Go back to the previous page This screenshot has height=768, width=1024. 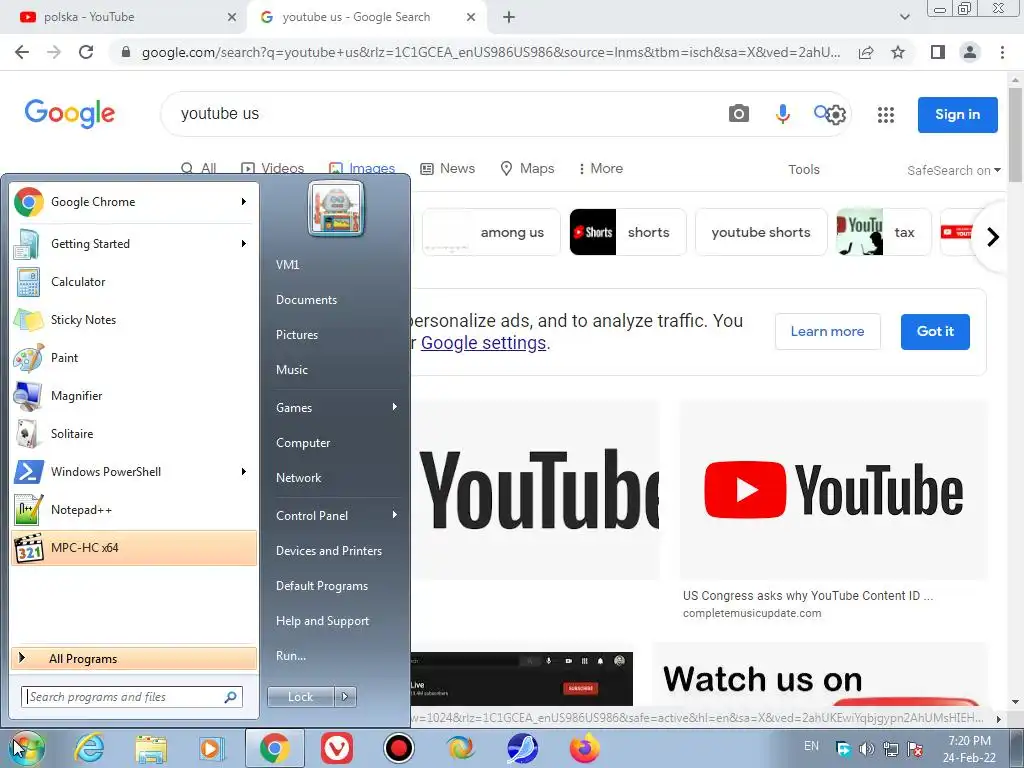[x=22, y=52]
